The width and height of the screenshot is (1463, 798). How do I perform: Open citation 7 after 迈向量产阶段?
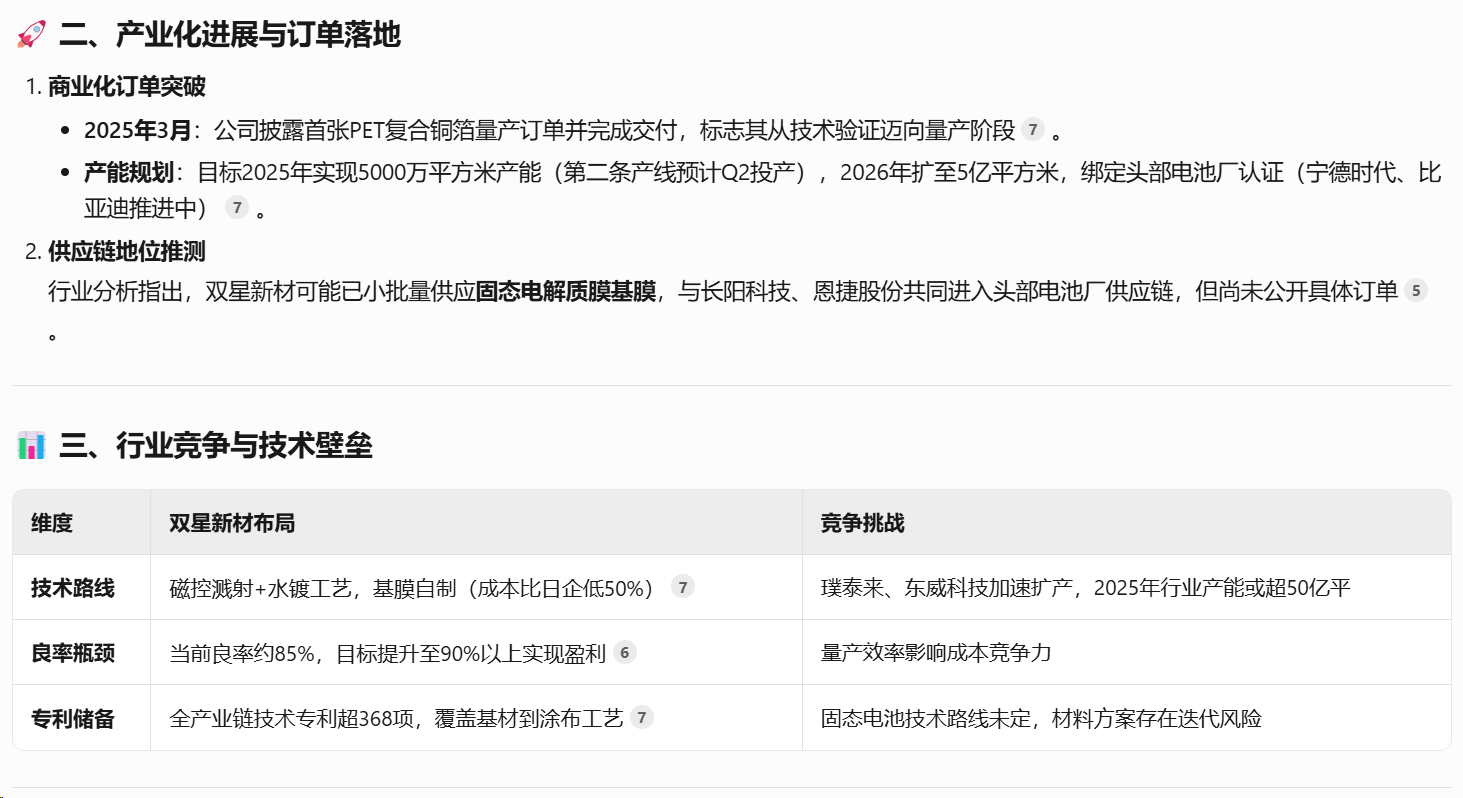(1033, 130)
